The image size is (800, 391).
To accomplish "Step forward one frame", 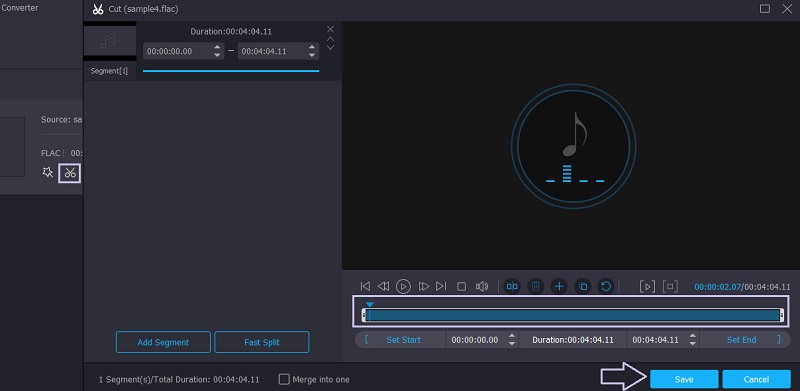I will point(423,286).
